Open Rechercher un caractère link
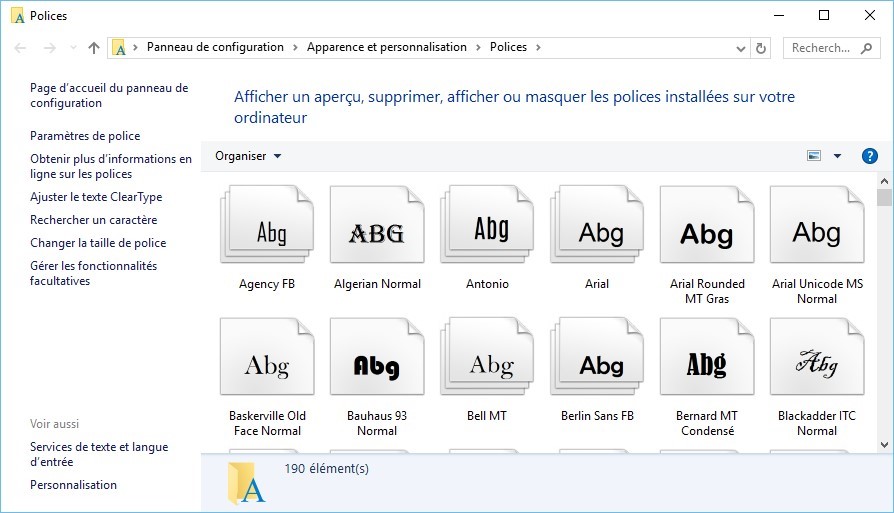Image resolution: width=894 pixels, height=513 pixels. [93, 220]
